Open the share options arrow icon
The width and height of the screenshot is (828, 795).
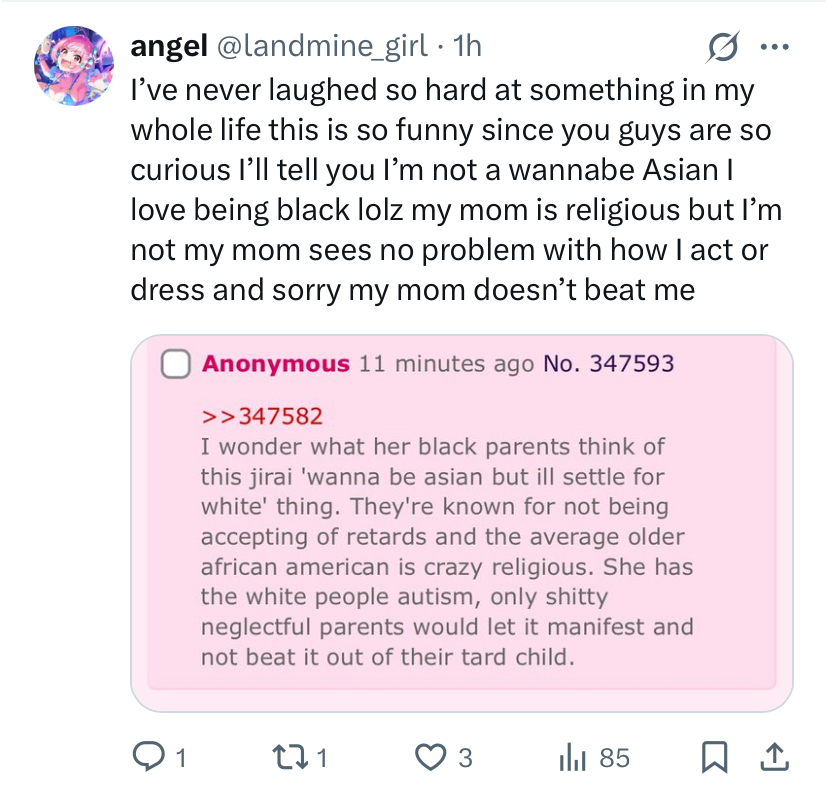(x=774, y=757)
